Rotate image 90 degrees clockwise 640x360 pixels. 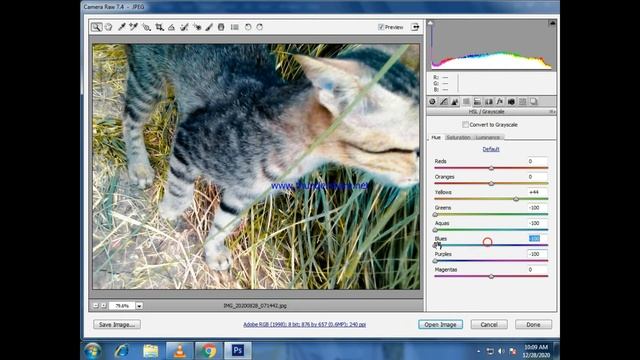(x=260, y=27)
